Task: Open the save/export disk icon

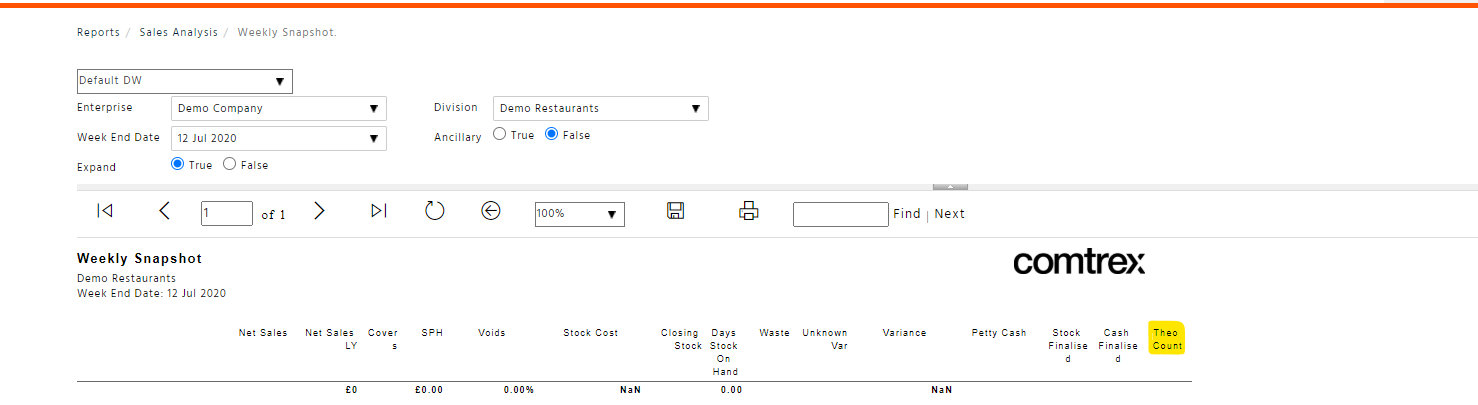Action: coord(675,211)
